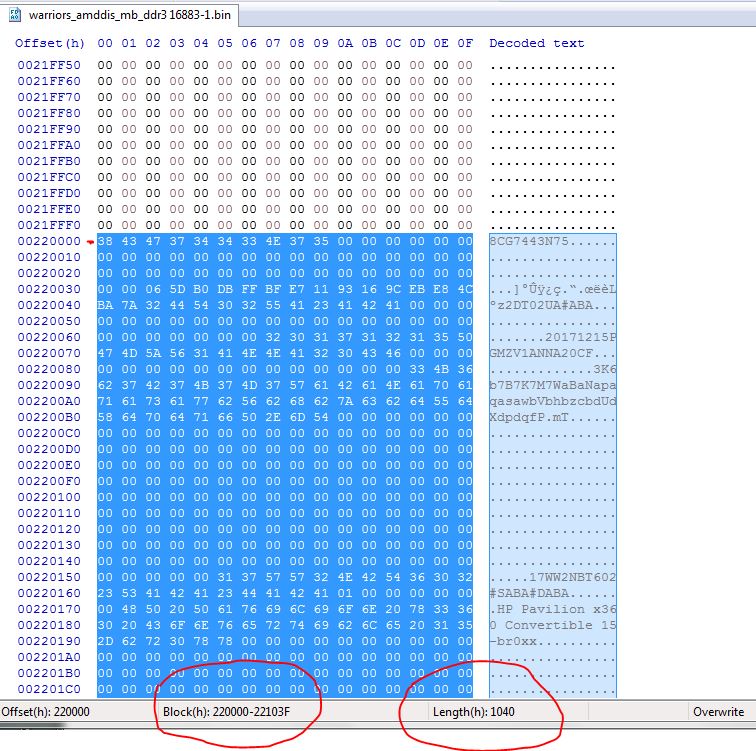Select the warriors_amddis_mb_ddr3 16883-1.bin tab
756x751 pixels.
coord(120,15)
